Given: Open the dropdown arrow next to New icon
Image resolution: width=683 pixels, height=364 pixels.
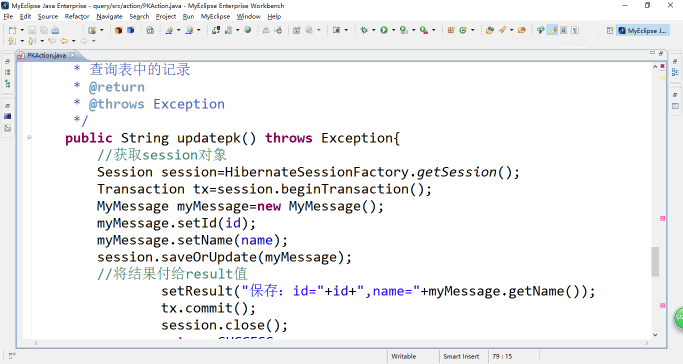Looking at the screenshot, I should pyautogui.click(x=22, y=30).
